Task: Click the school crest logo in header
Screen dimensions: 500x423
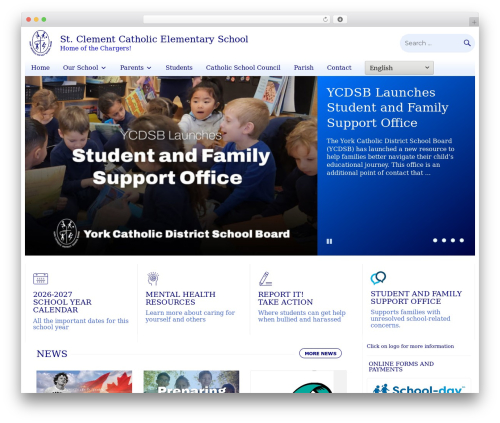Action: (x=41, y=43)
